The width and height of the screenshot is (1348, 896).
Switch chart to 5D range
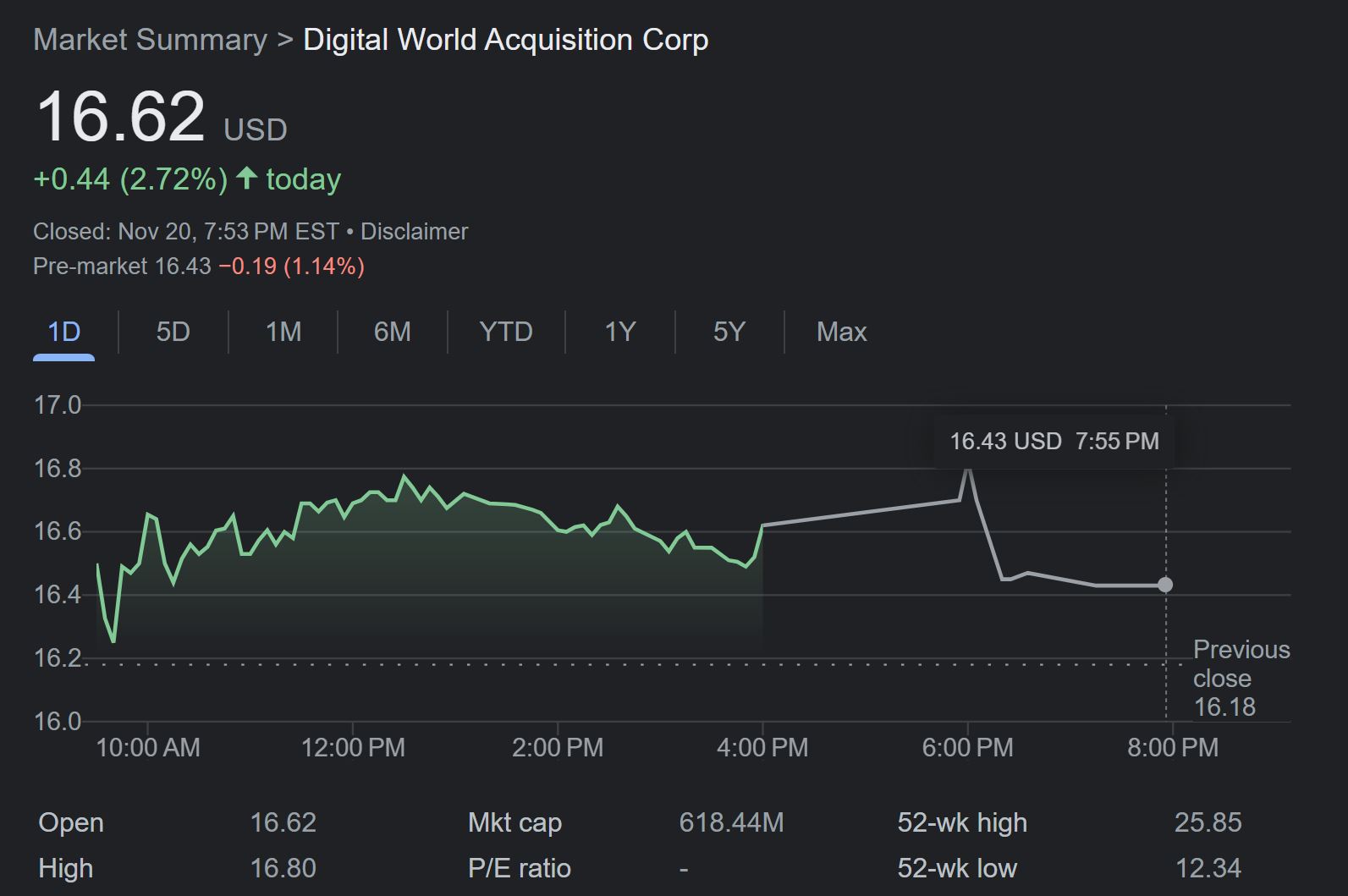[x=173, y=332]
